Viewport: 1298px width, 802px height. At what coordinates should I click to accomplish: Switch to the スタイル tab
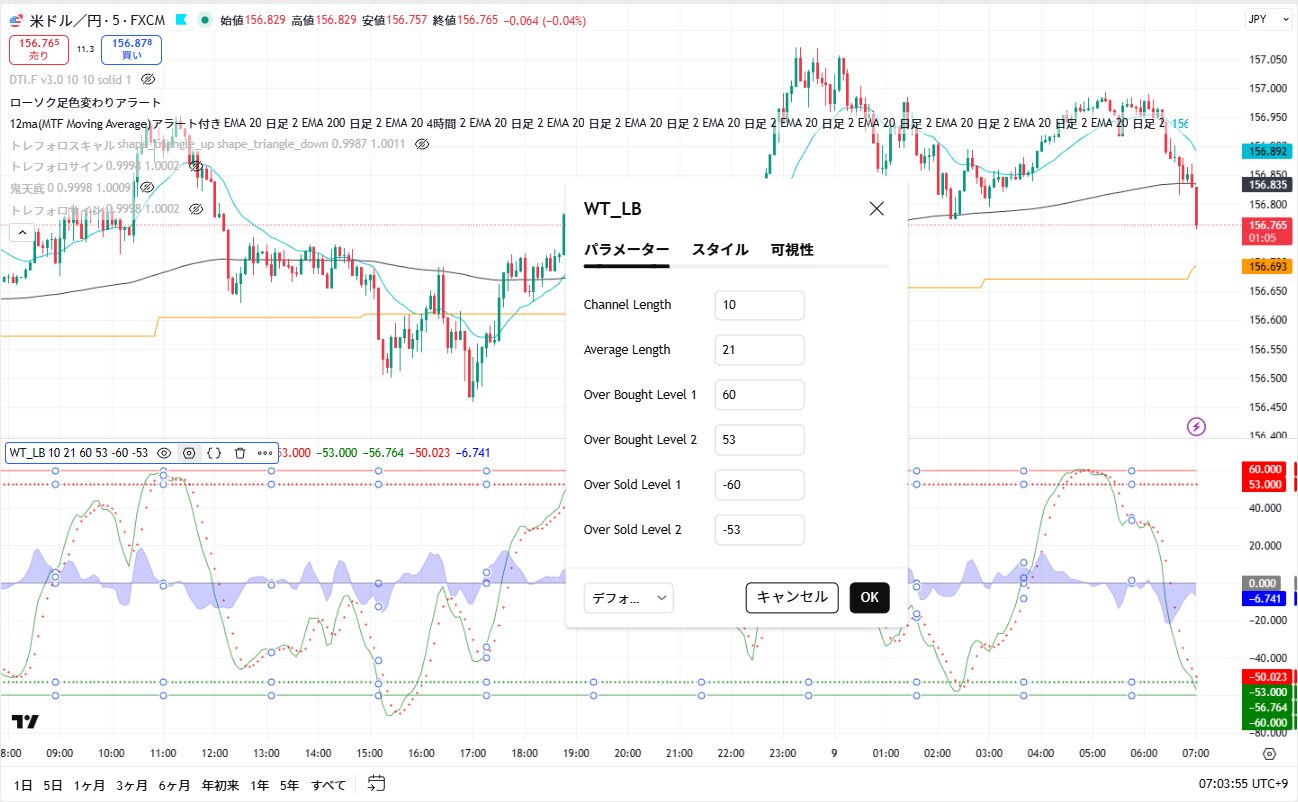click(x=719, y=250)
